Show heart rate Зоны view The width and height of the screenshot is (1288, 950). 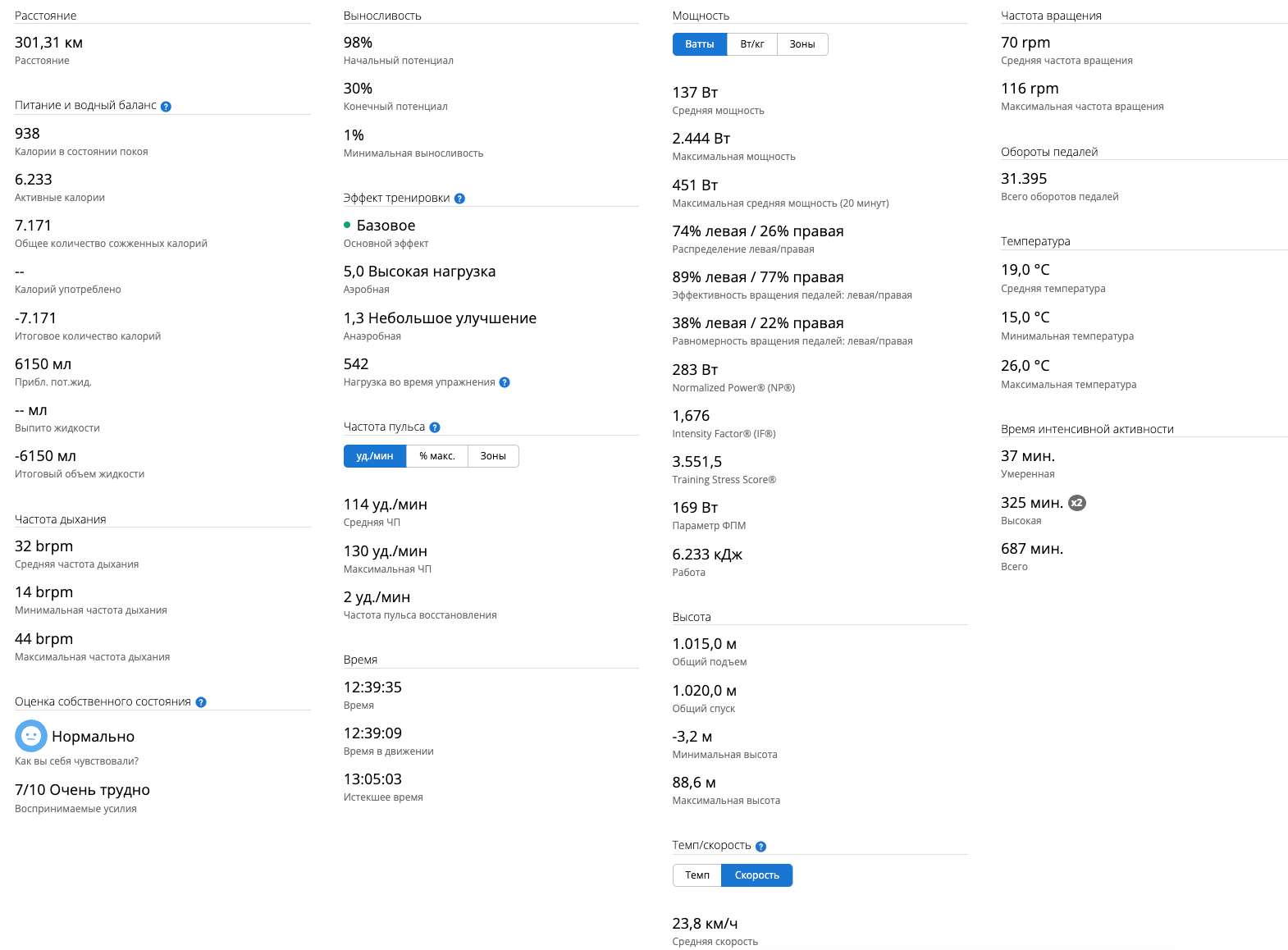click(492, 456)
